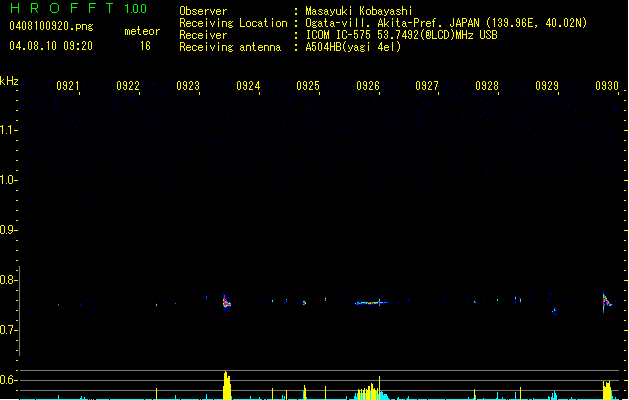Click the 0.9 kHz frequency axis label
This screenshot has height=400, width=629.
[x=7, y=230]
